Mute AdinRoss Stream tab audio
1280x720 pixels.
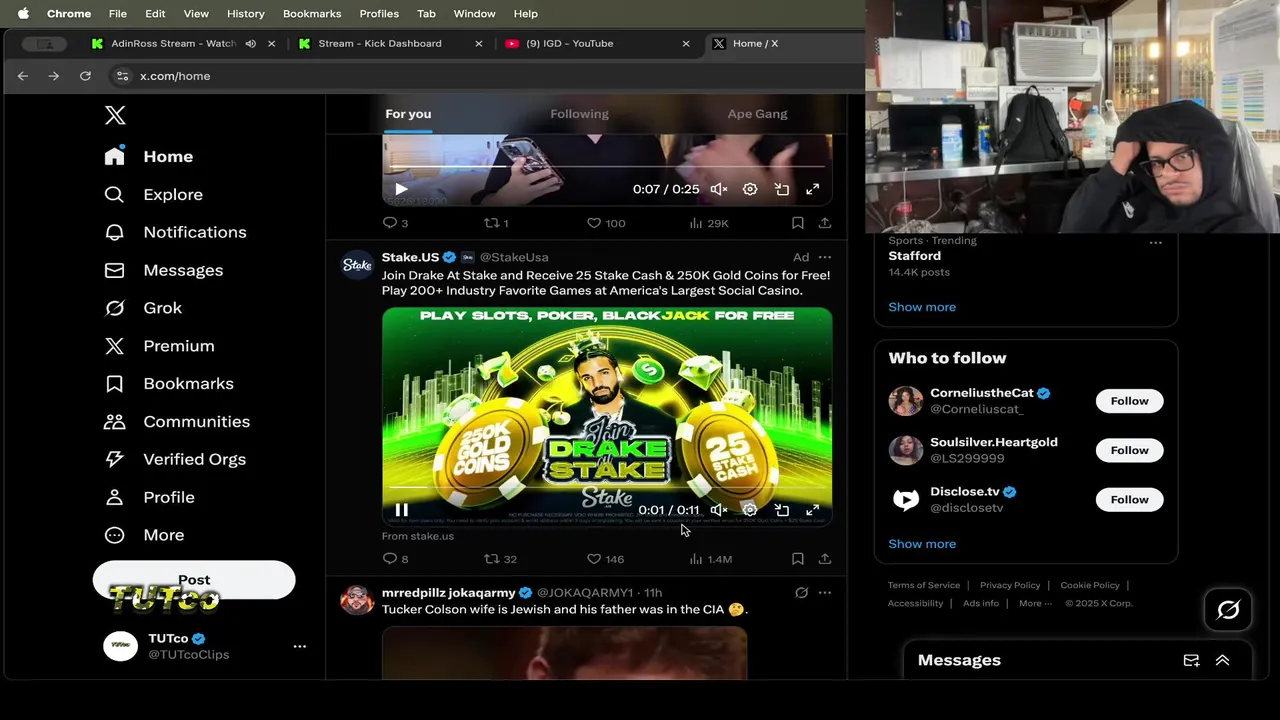coord(250,44)
